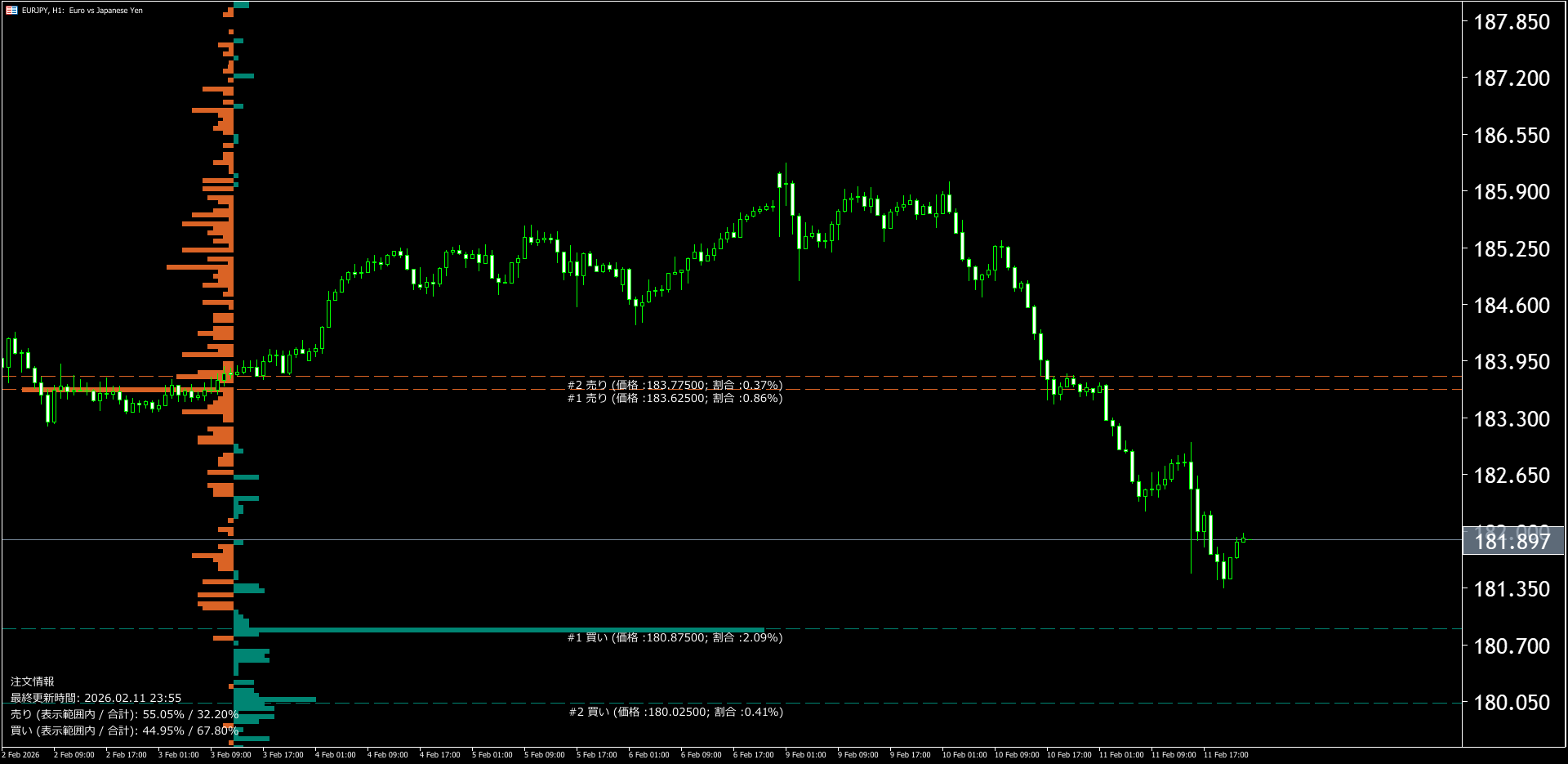Click the "5 Feb 01:00" time label
Image resolution: width=1568 pixels, height=764 pixels.
click(x=492, y=755)
